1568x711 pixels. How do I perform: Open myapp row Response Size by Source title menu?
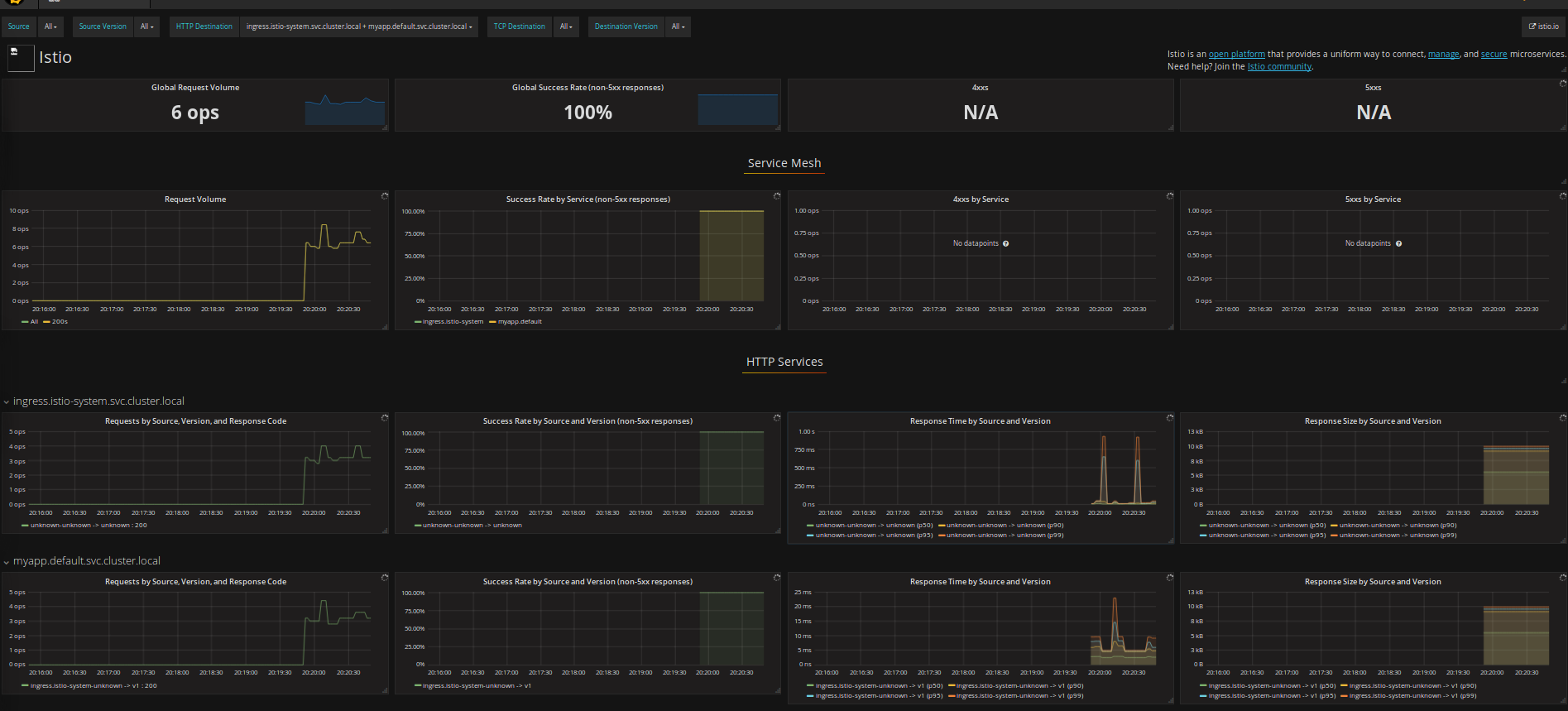point(1373,582)
